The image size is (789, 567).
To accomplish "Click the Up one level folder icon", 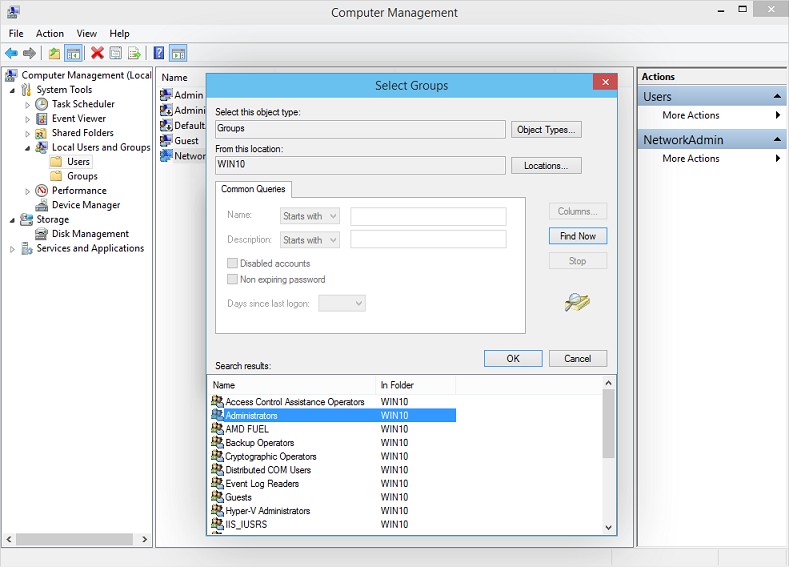I will coord(54,53).
